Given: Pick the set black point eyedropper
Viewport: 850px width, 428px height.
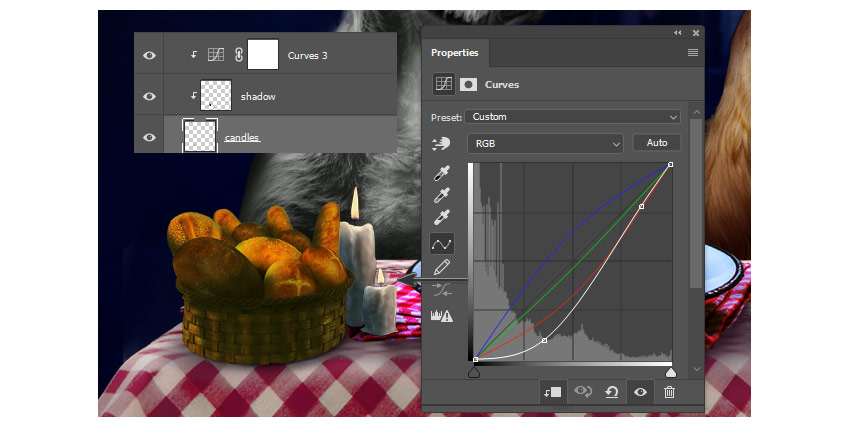Looking at the screenshot, I should 442,173.
